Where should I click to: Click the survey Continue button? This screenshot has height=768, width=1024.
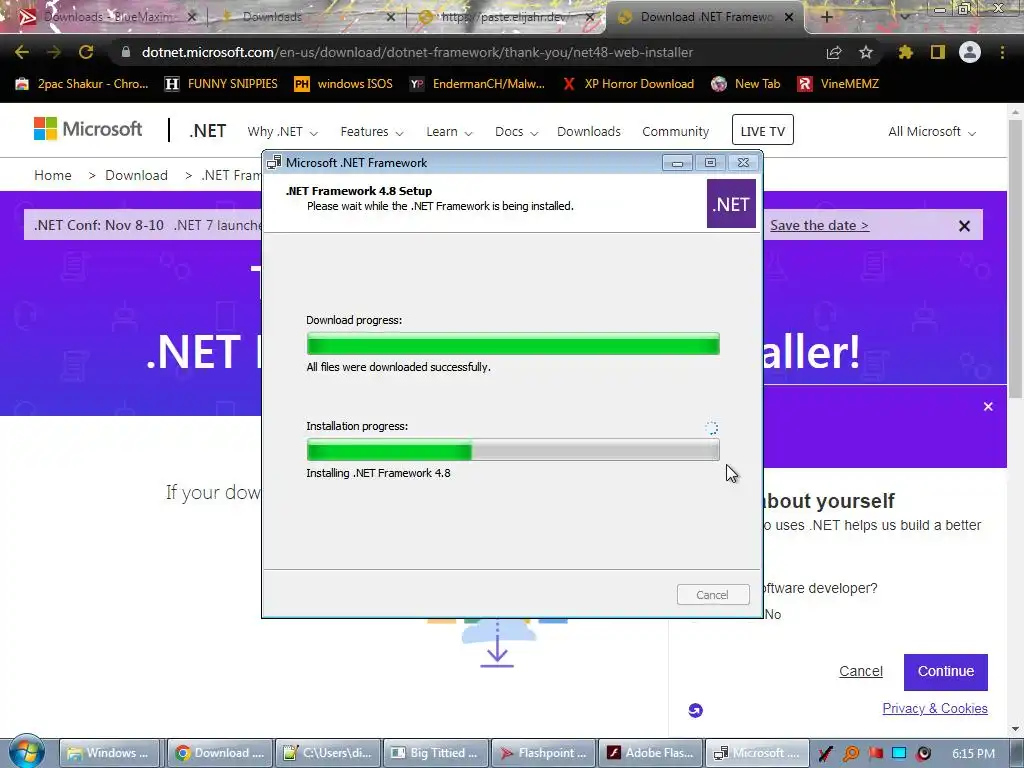point(946,672)
